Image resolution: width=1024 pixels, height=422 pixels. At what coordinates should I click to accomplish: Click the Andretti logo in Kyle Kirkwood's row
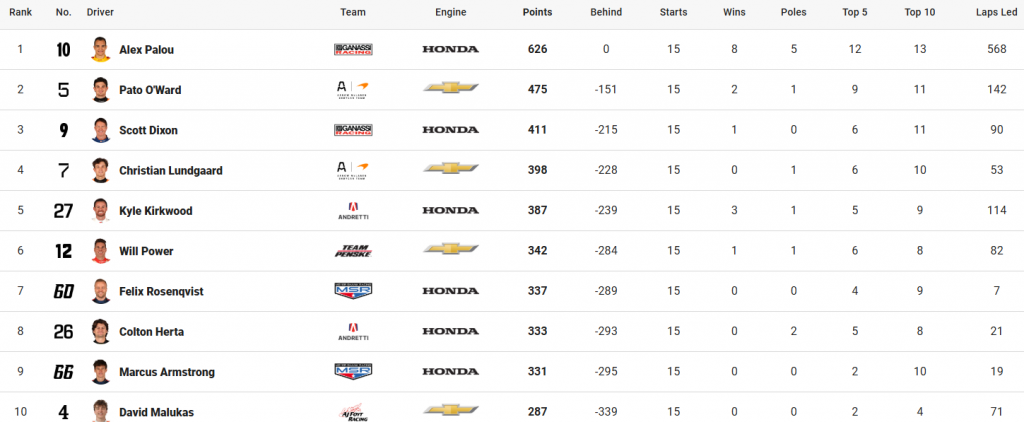(x=353, y=210)
